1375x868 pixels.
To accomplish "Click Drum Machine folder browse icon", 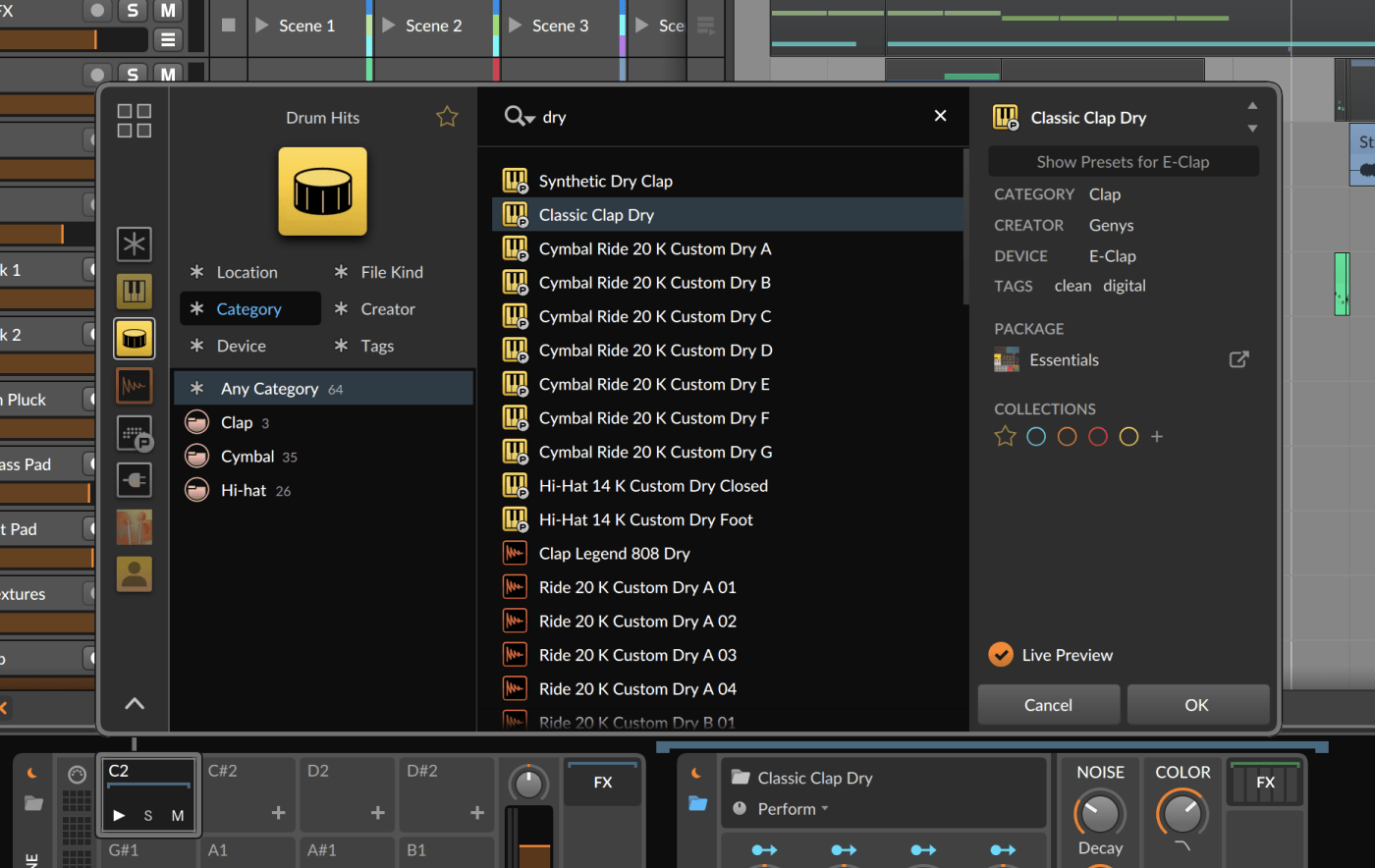I will coord(33,803).
